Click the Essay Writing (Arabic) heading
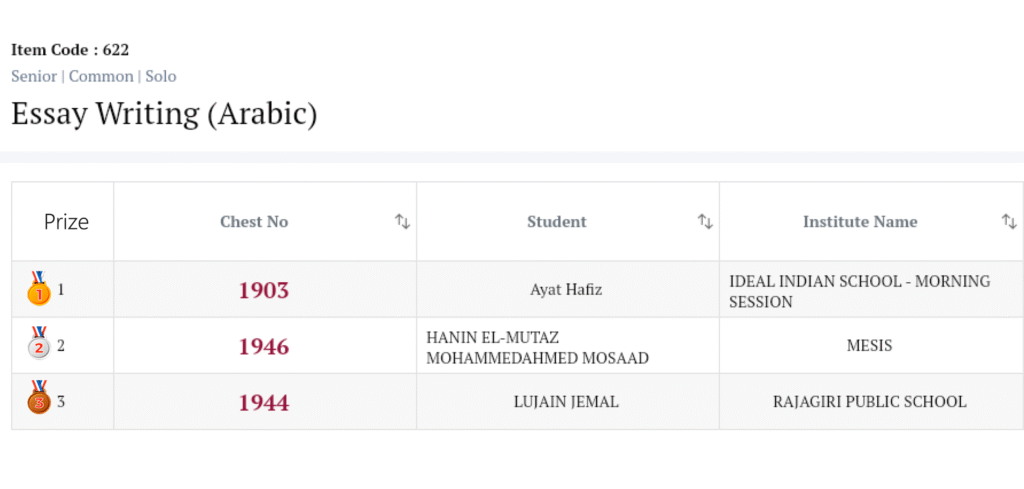Viewport: 1024px width, 489px height. [x=164, y=114]
